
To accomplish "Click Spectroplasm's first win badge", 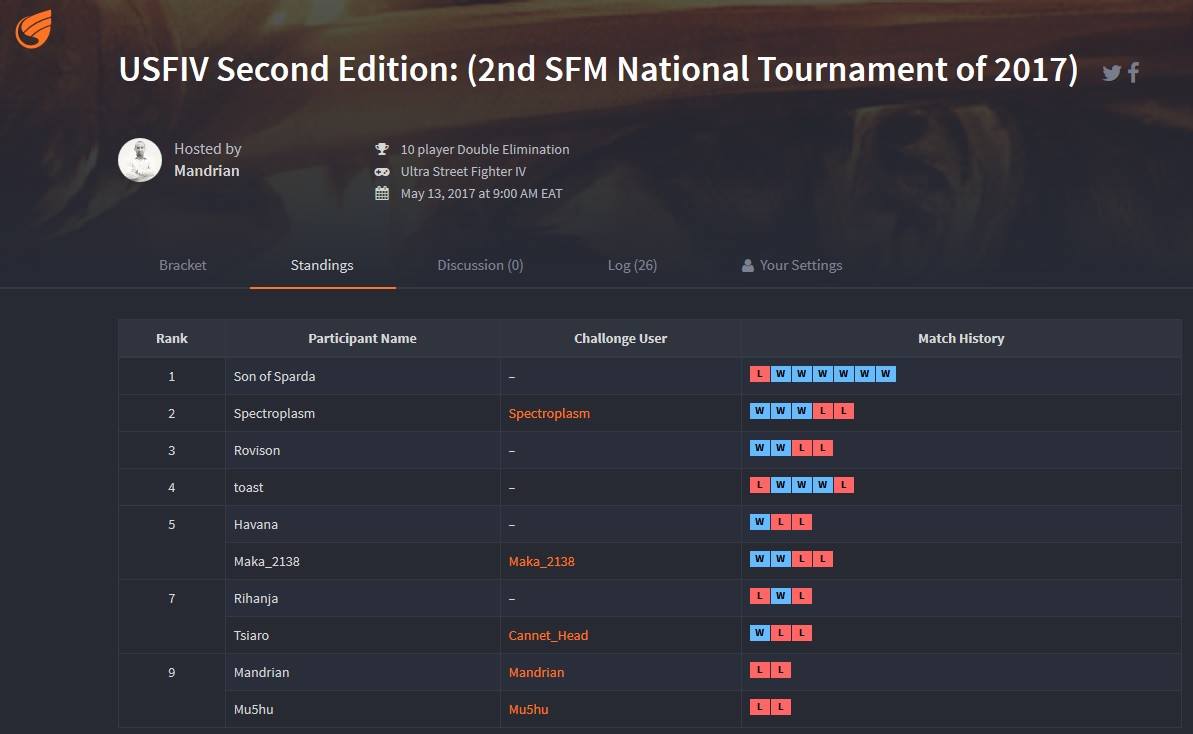I will pyautogui.click(x=759, y=411).
